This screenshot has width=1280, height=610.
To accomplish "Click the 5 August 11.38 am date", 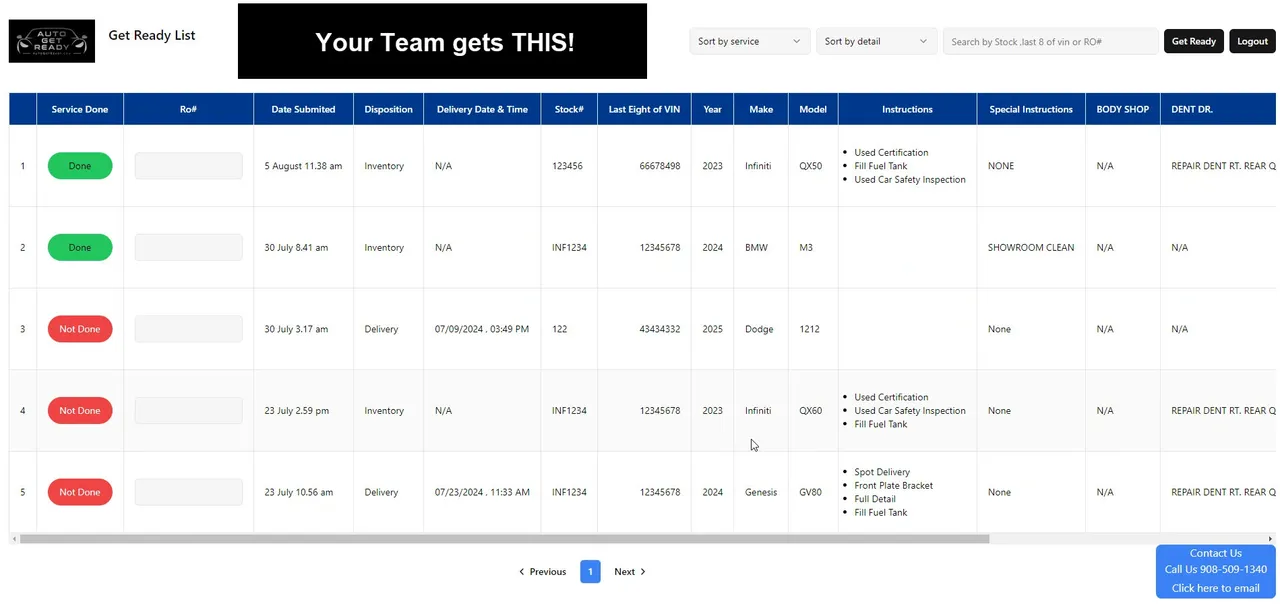I will point(303,166).
